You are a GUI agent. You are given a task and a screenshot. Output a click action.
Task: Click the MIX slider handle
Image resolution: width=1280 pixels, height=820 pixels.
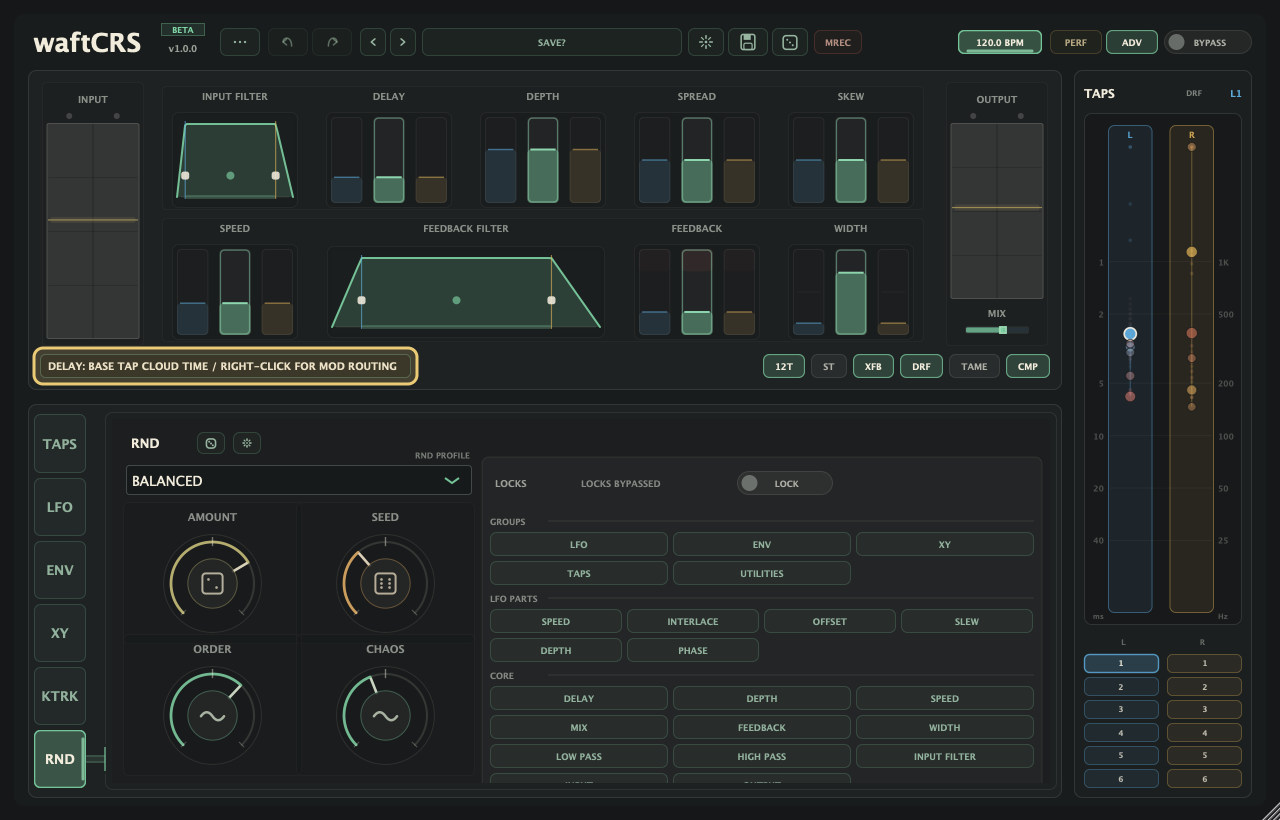[1003, 330]
